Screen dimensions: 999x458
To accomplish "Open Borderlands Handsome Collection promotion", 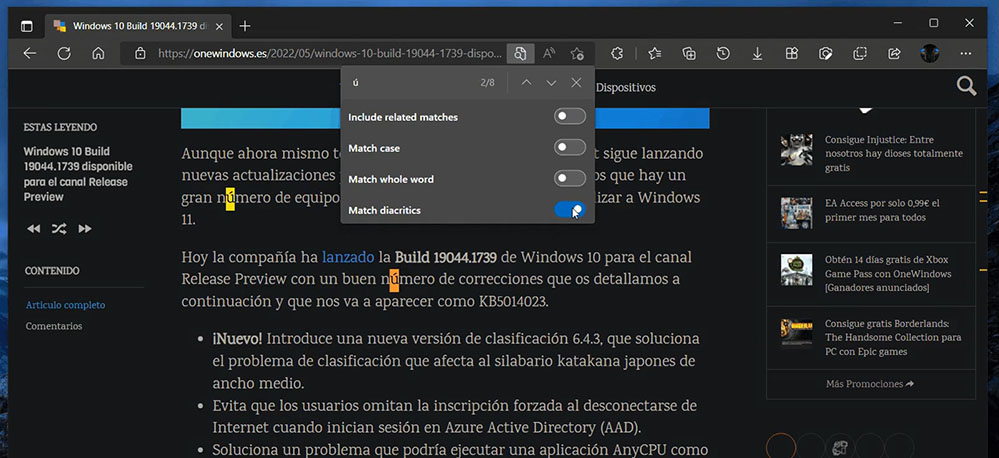I will pyautogui.click(x=893, y=338).
